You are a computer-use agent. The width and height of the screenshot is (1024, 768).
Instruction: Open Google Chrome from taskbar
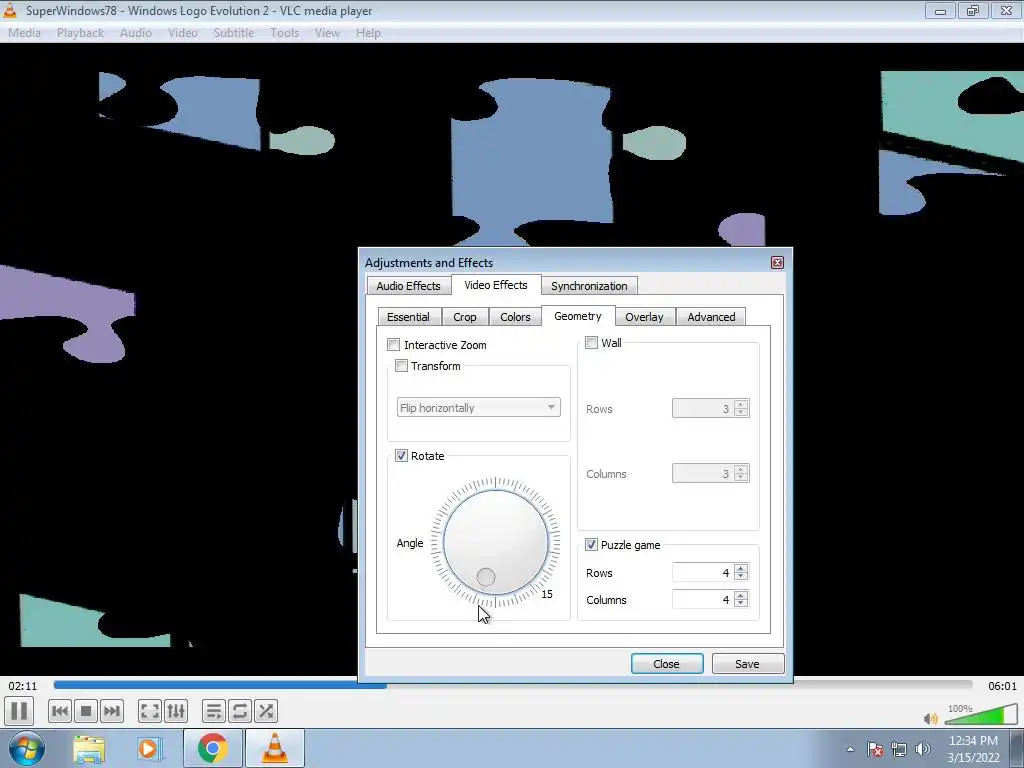212,749
